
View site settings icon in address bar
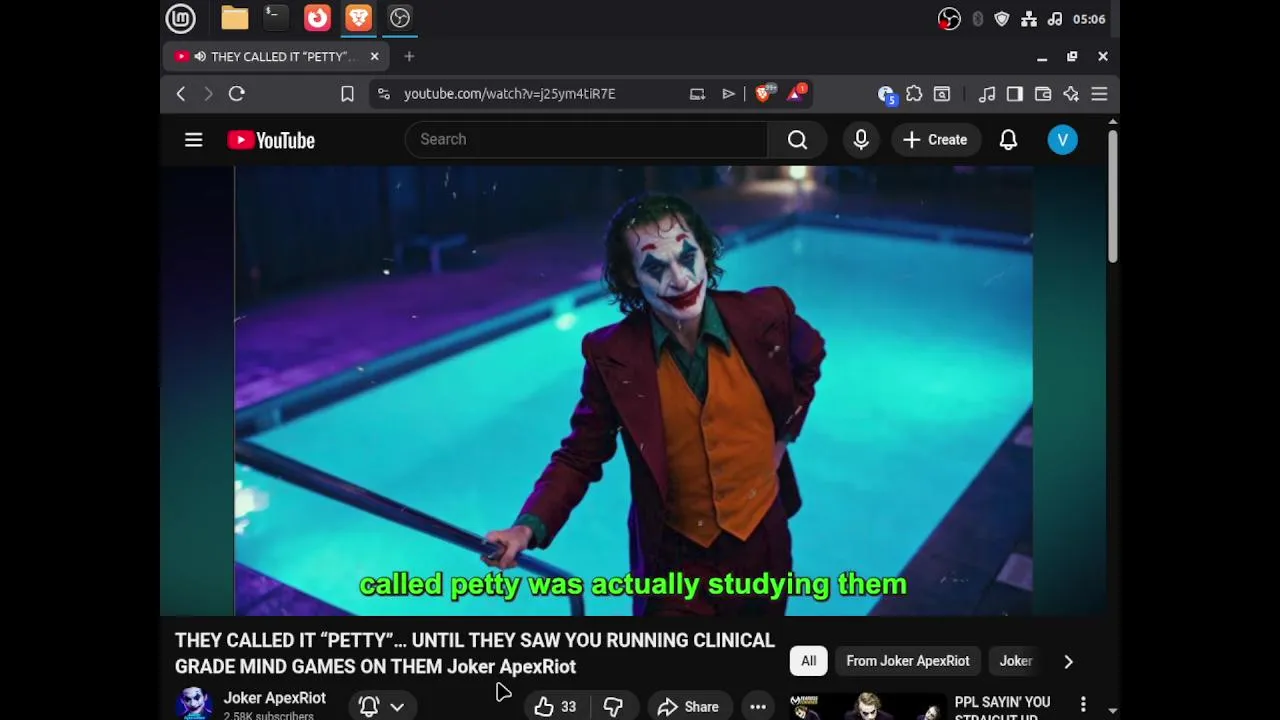(383, 94)
